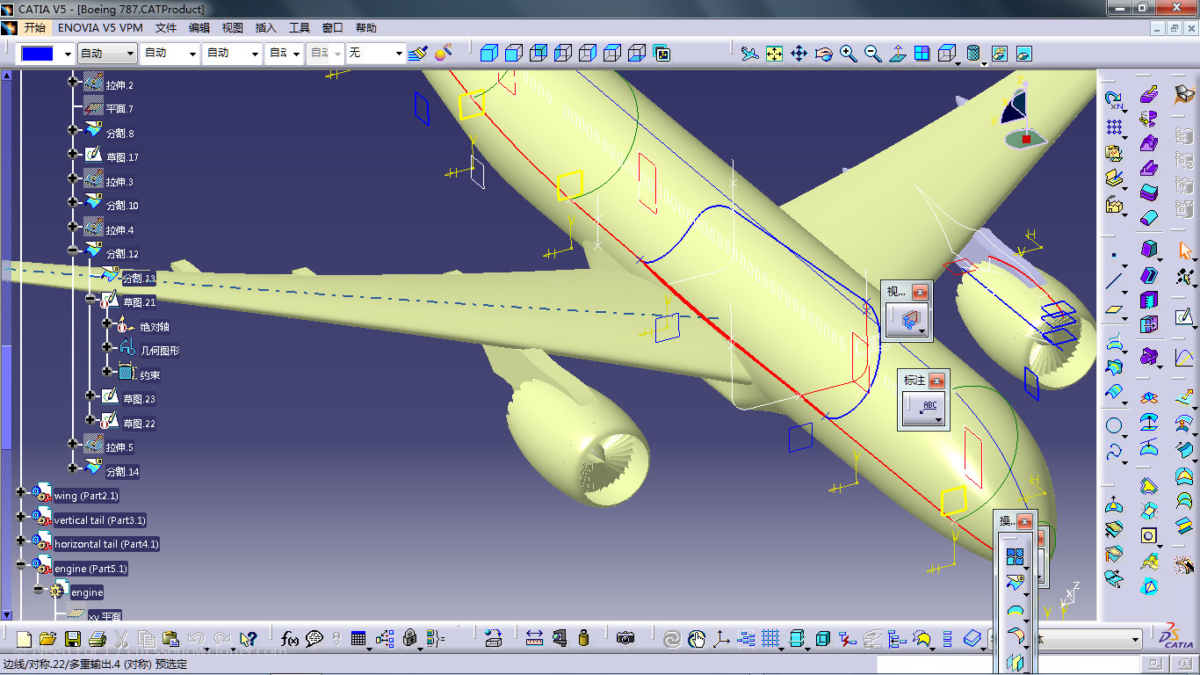Click the command input field in status bar
Screen dimensions: 1200x675
click(x=1010, y=664)
